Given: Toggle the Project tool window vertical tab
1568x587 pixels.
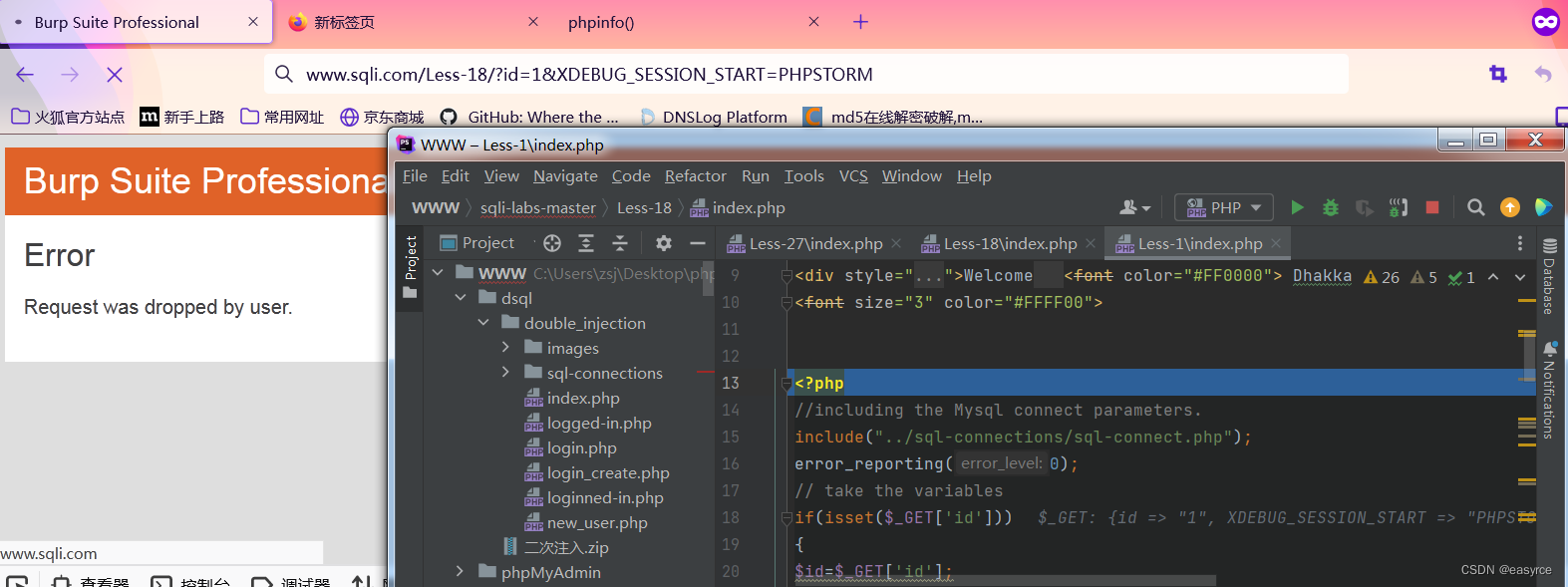Looking at the screenshot, I should click(x=410, y=267).
